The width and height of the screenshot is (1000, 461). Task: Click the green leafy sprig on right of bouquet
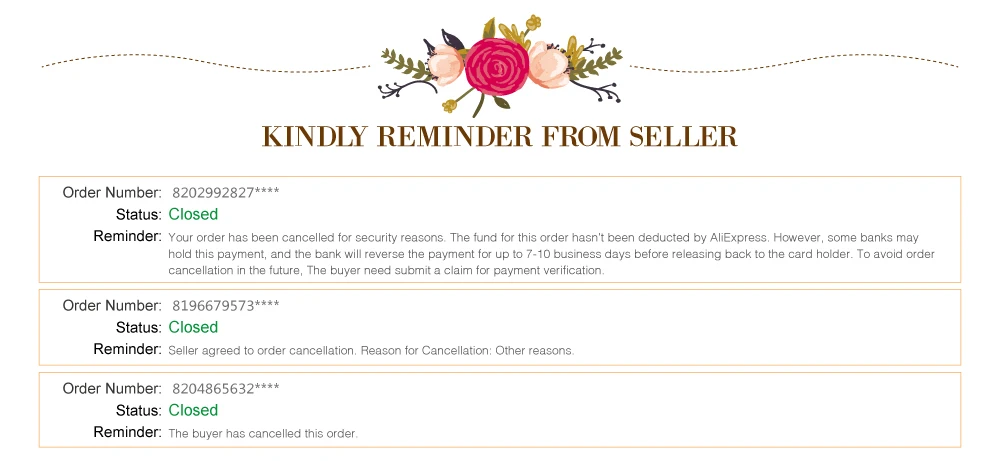tap(598, 64)
